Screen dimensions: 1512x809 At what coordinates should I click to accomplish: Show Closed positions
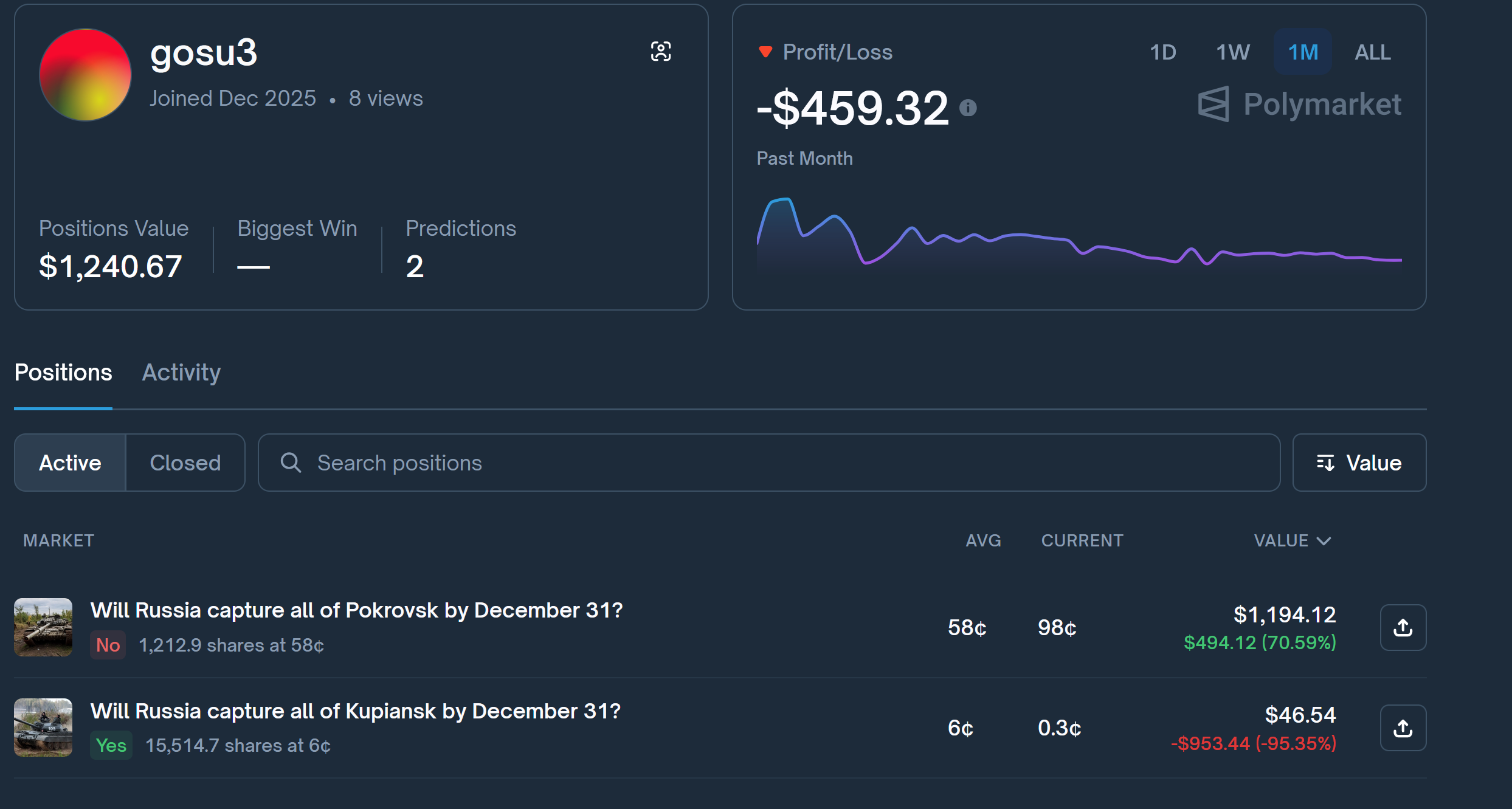185,463
